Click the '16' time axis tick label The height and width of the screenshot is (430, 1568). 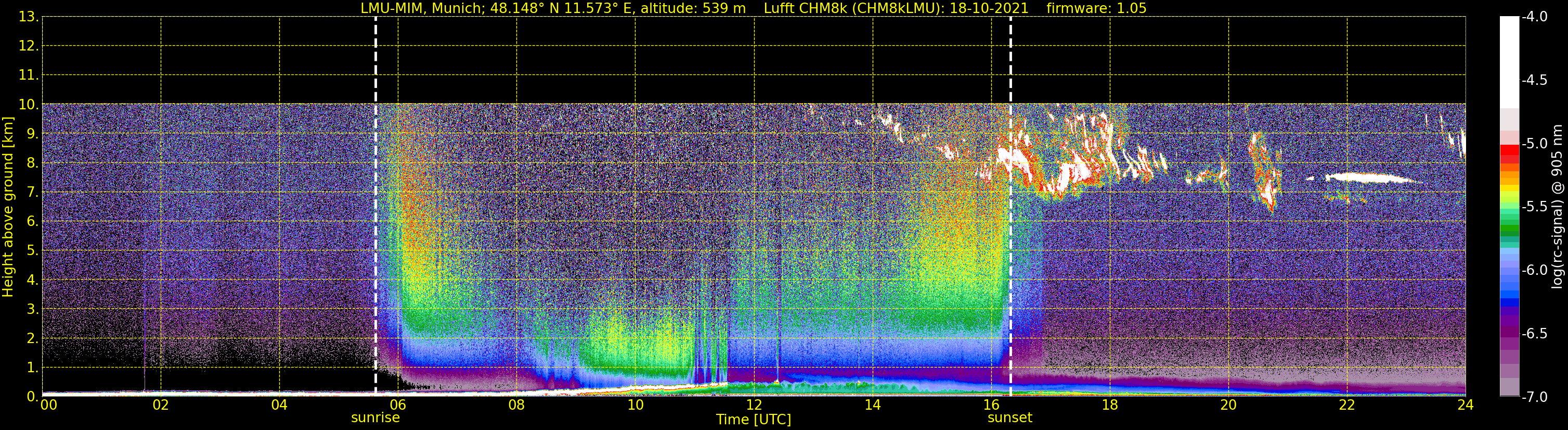[x=992, y=405]
